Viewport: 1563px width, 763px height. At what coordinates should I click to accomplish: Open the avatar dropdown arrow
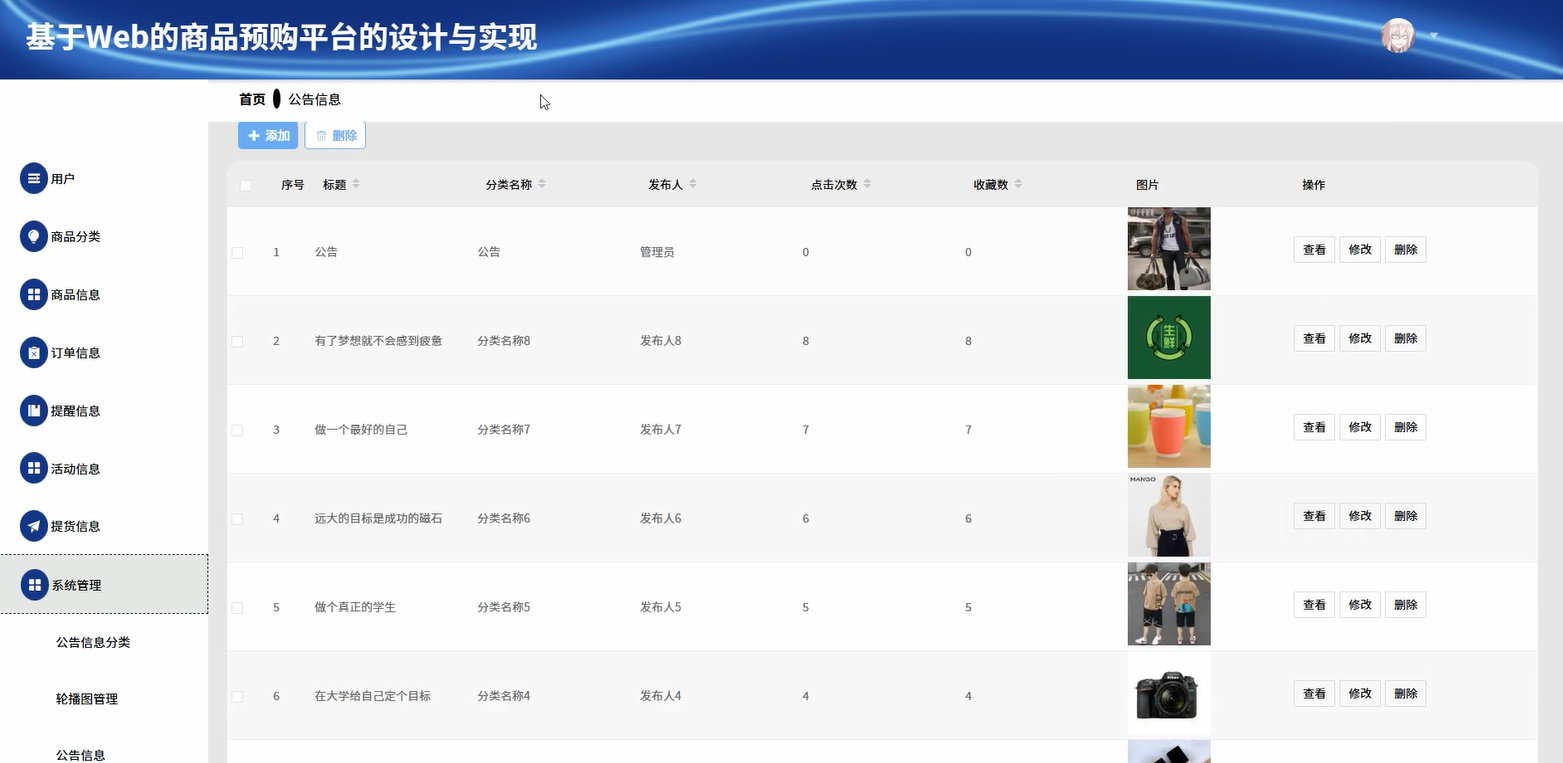[1433, 36]
